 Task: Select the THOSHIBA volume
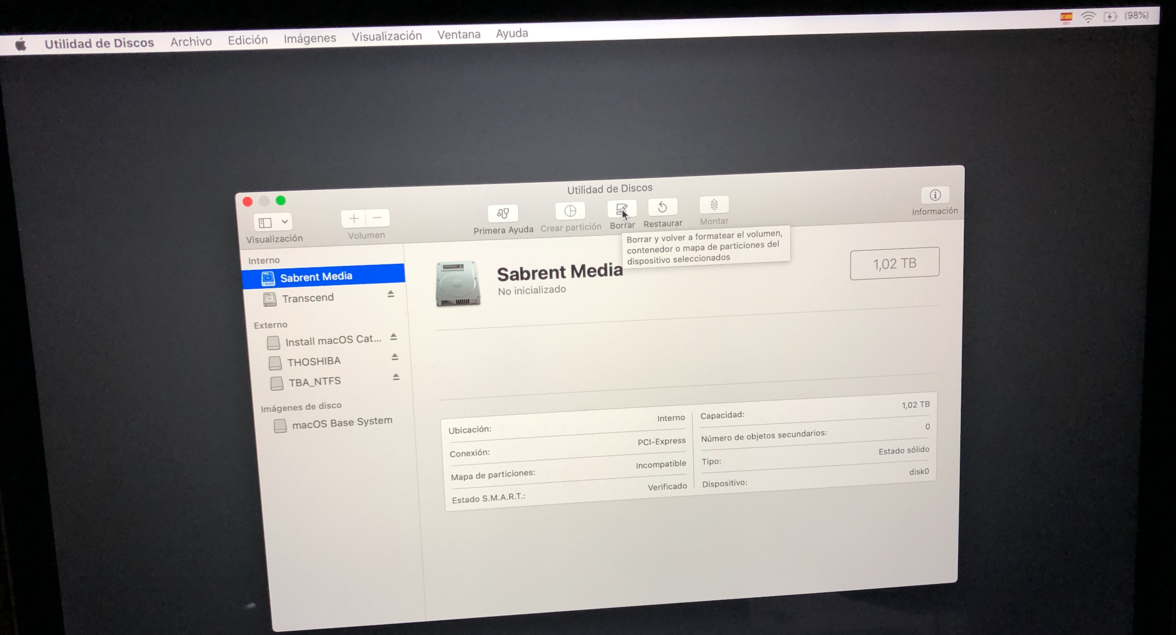pyautogui.click(x=314, y=361)
